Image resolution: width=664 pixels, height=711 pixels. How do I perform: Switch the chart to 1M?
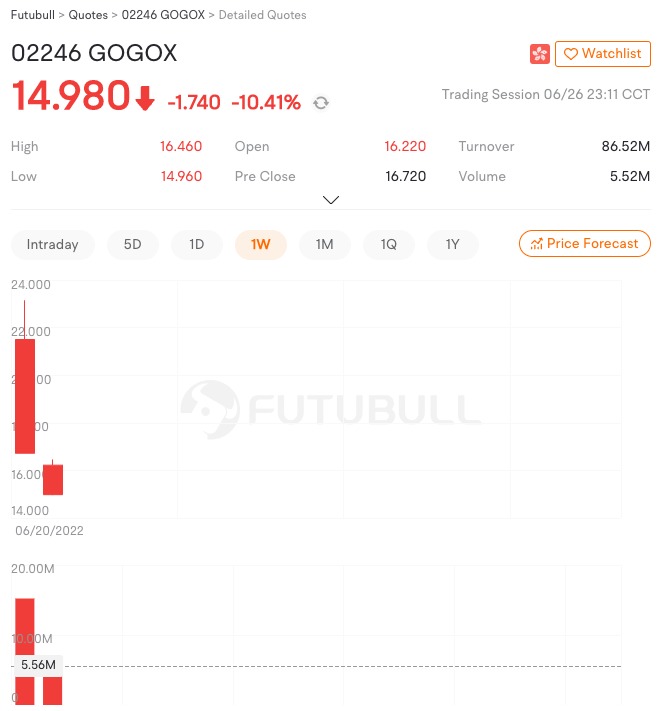(325, 244)
